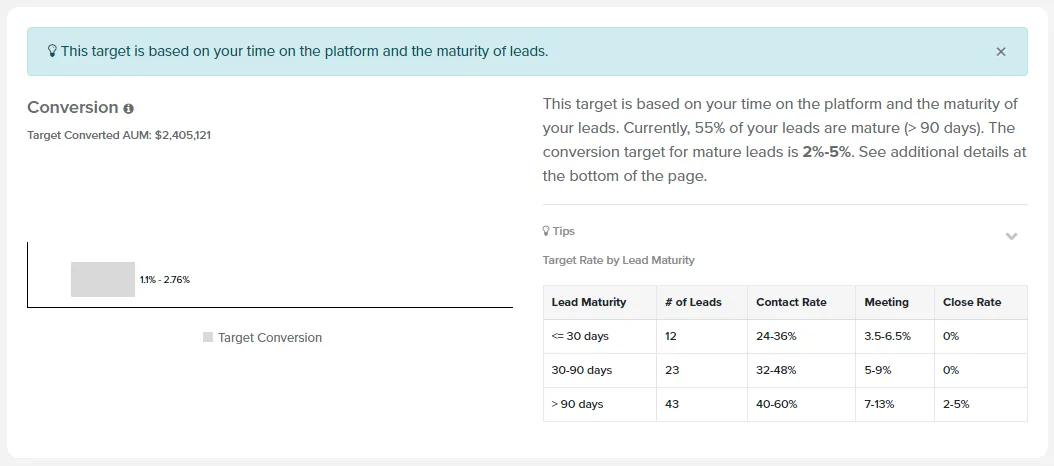Click the Target Converted AUM value
1054x466 pixels.
coord(183,135)
